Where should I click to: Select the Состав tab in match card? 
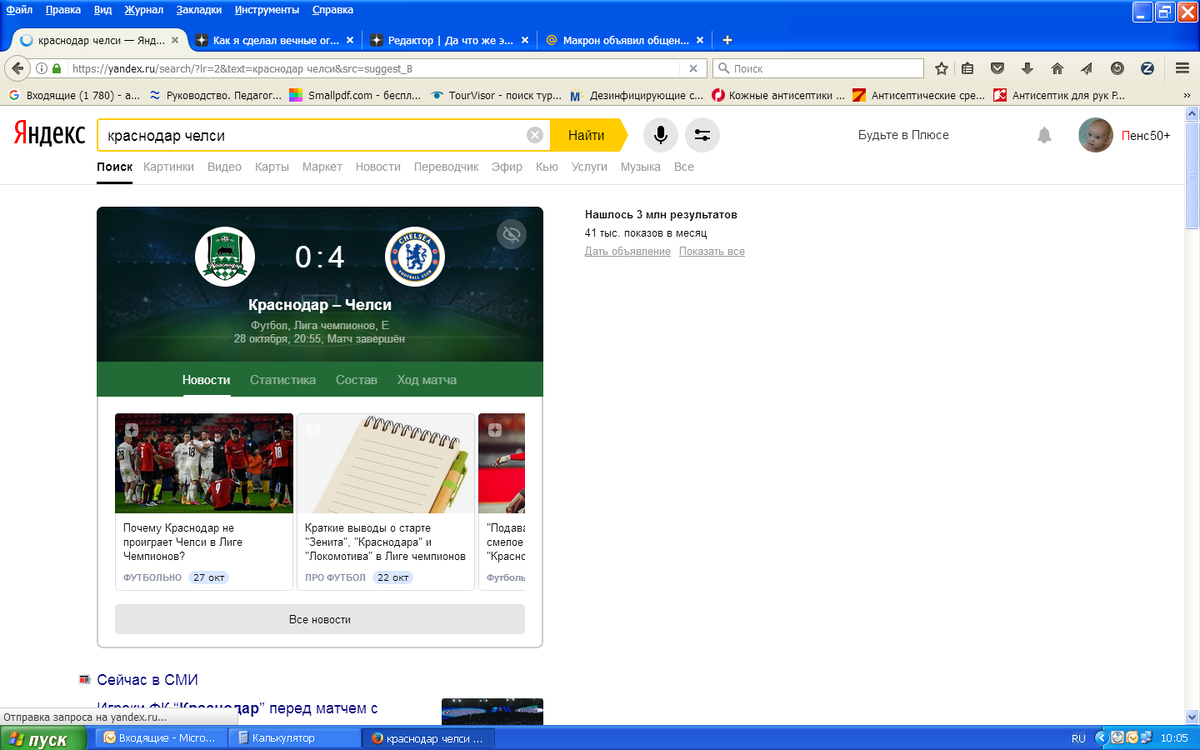(356, 380)
